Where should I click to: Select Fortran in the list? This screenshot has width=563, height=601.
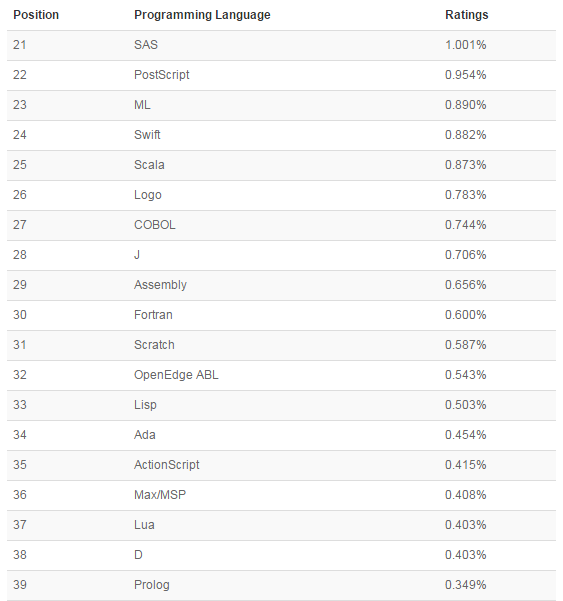click(153, 315)
